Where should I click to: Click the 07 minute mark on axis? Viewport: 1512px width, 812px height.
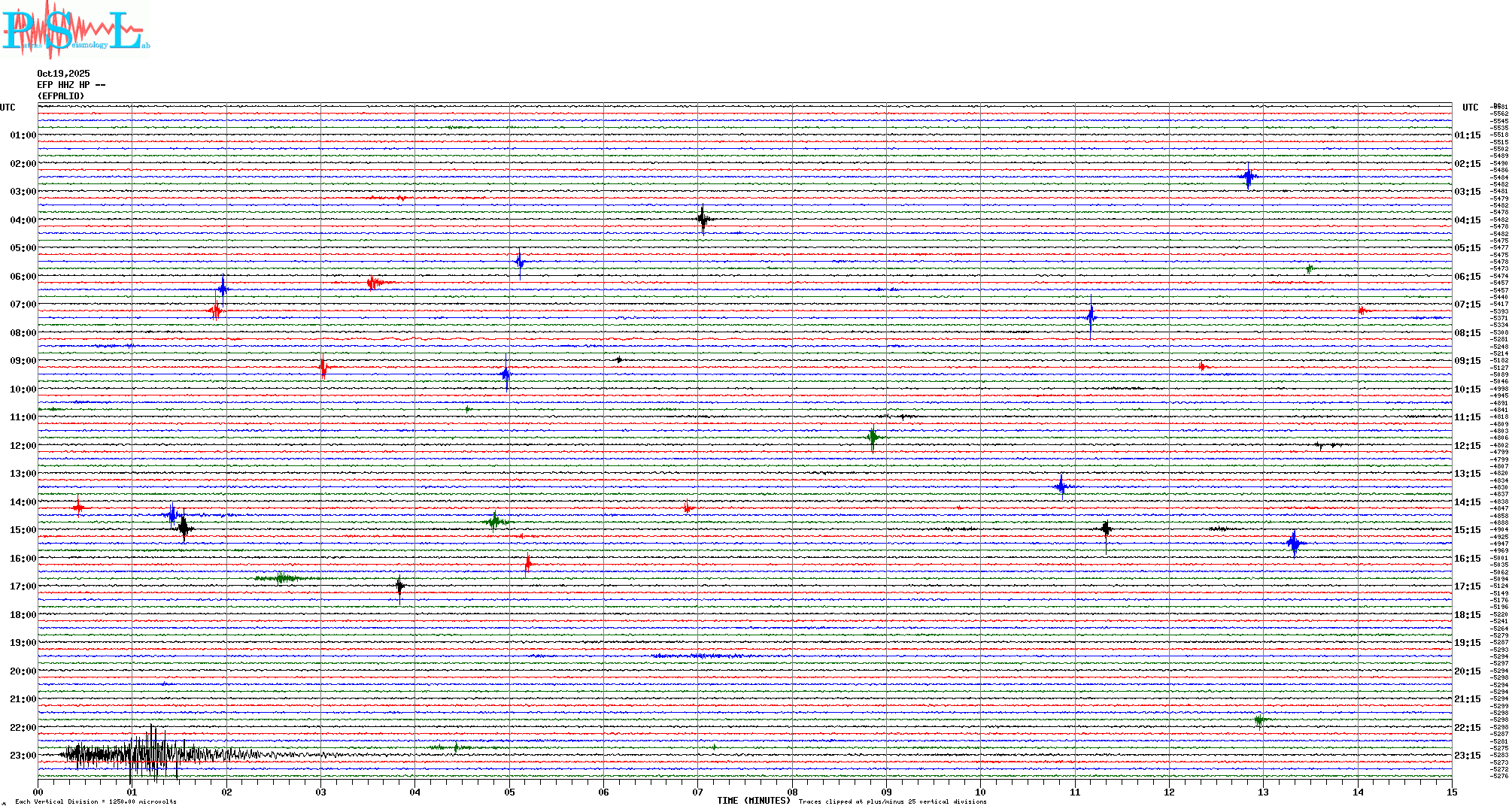tap(697, 792)
